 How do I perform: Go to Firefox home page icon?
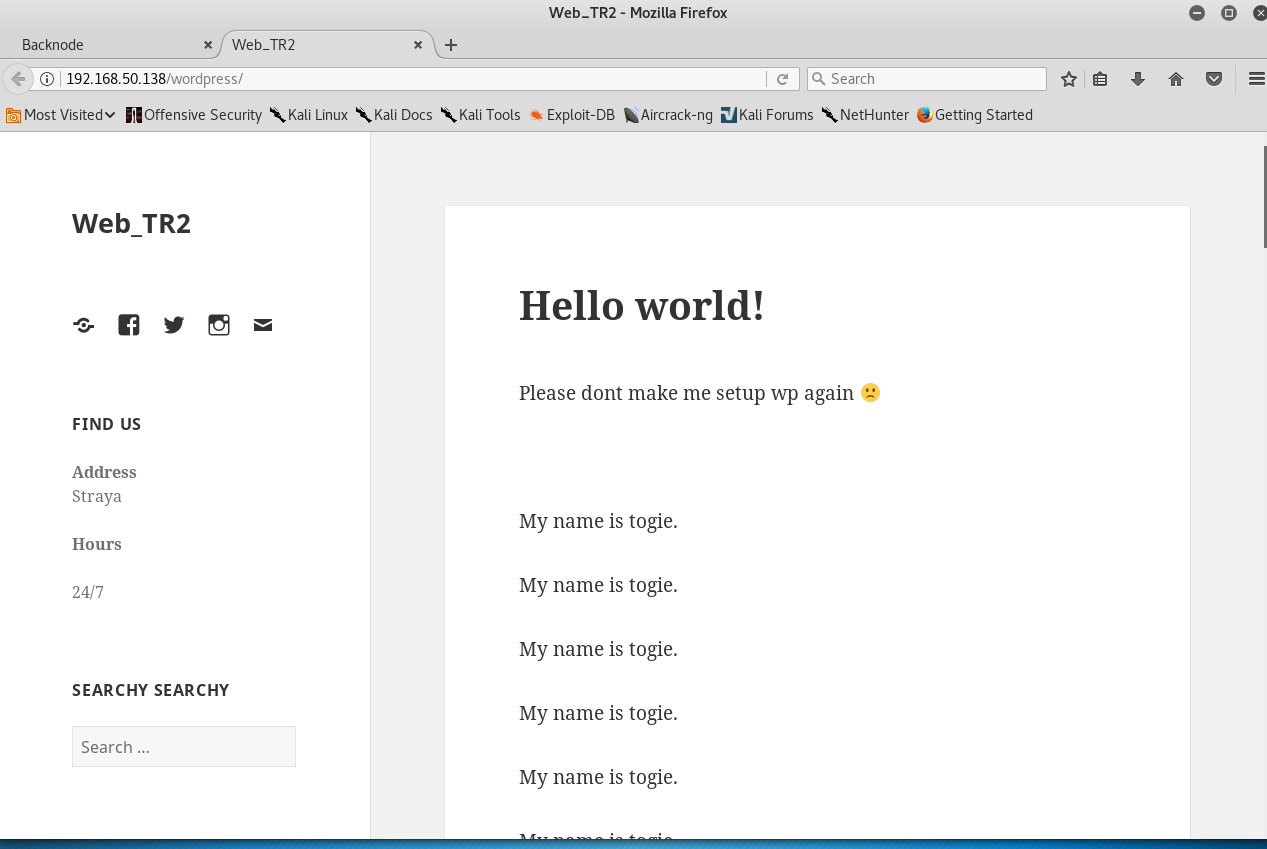tap(1176, 79)
